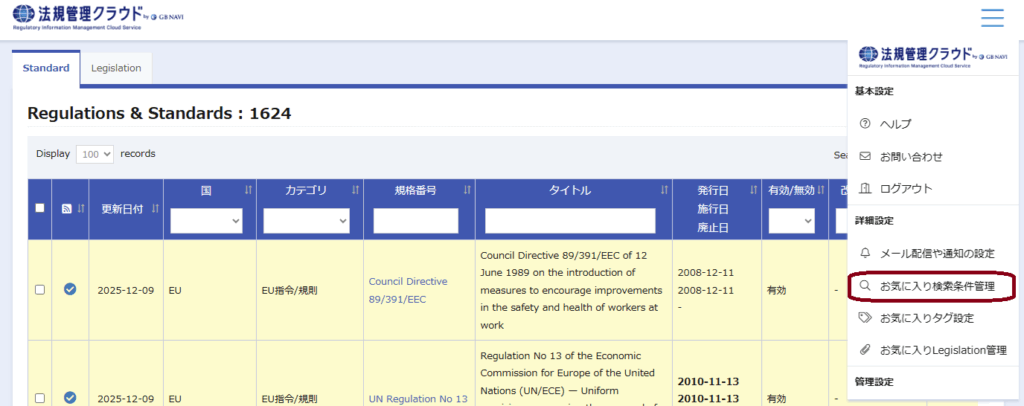The height and width of the screenshot is (406, 1024).
Task: Check the Council Directive 89/391/EEC row checkbox
Action: (x=40, y=290)
